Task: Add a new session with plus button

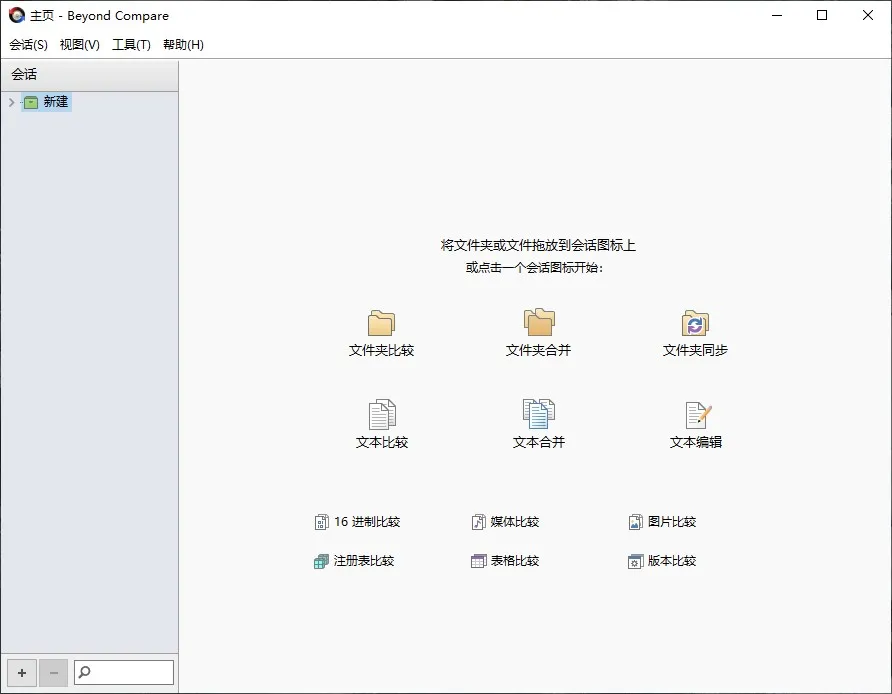Action: click(22, 673)
